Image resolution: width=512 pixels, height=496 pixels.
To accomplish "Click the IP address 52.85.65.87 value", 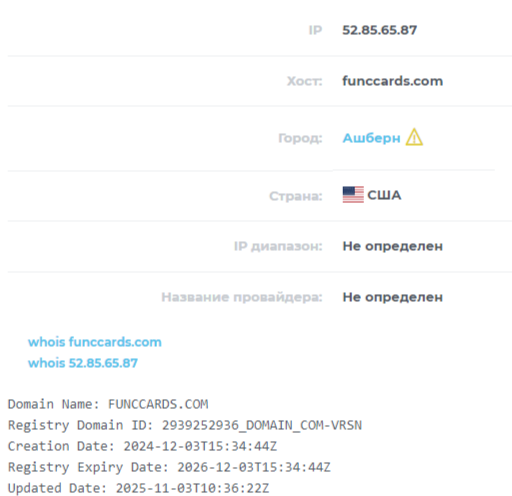I will coord(380,30).
